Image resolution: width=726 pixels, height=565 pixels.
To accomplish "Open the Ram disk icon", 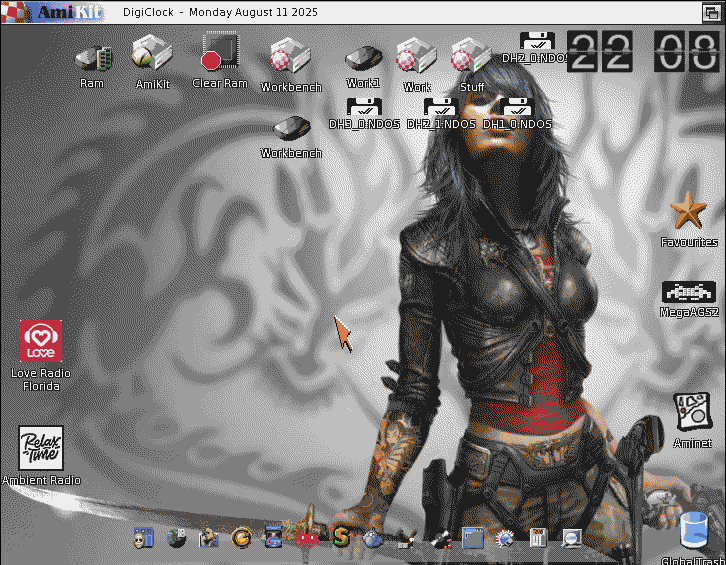I will coord(93,59).
